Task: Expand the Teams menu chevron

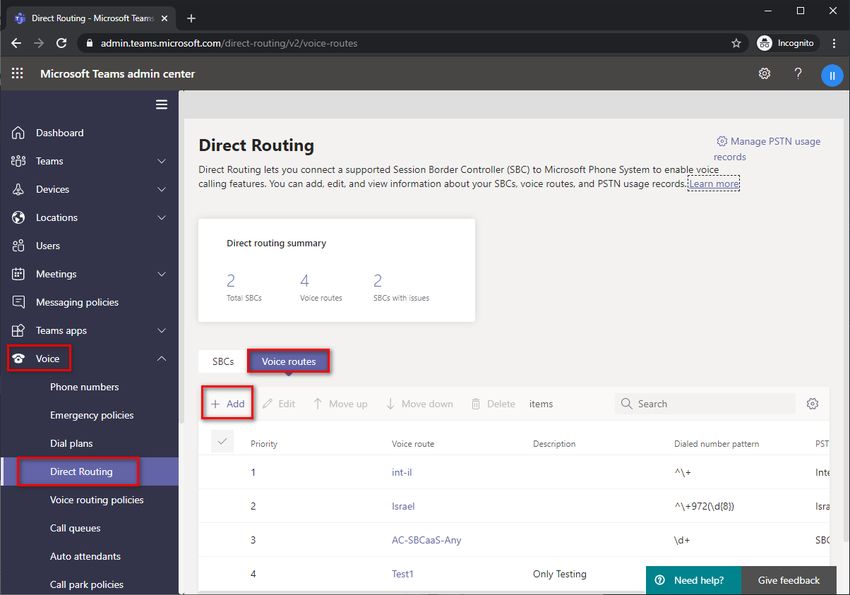Action: coord(162,161)
